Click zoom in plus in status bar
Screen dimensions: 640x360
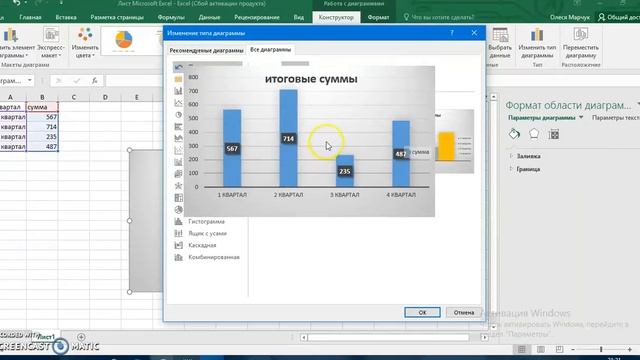[x=630, y=349]
